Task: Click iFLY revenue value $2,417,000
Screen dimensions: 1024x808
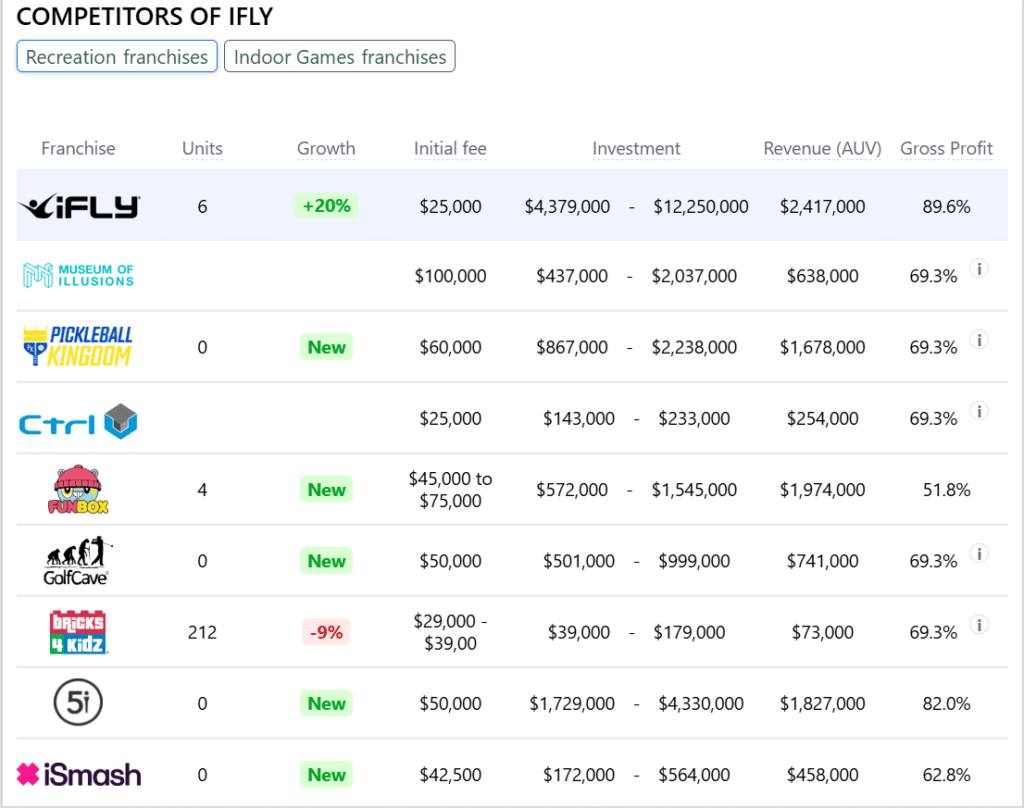Action: point(822,206)
